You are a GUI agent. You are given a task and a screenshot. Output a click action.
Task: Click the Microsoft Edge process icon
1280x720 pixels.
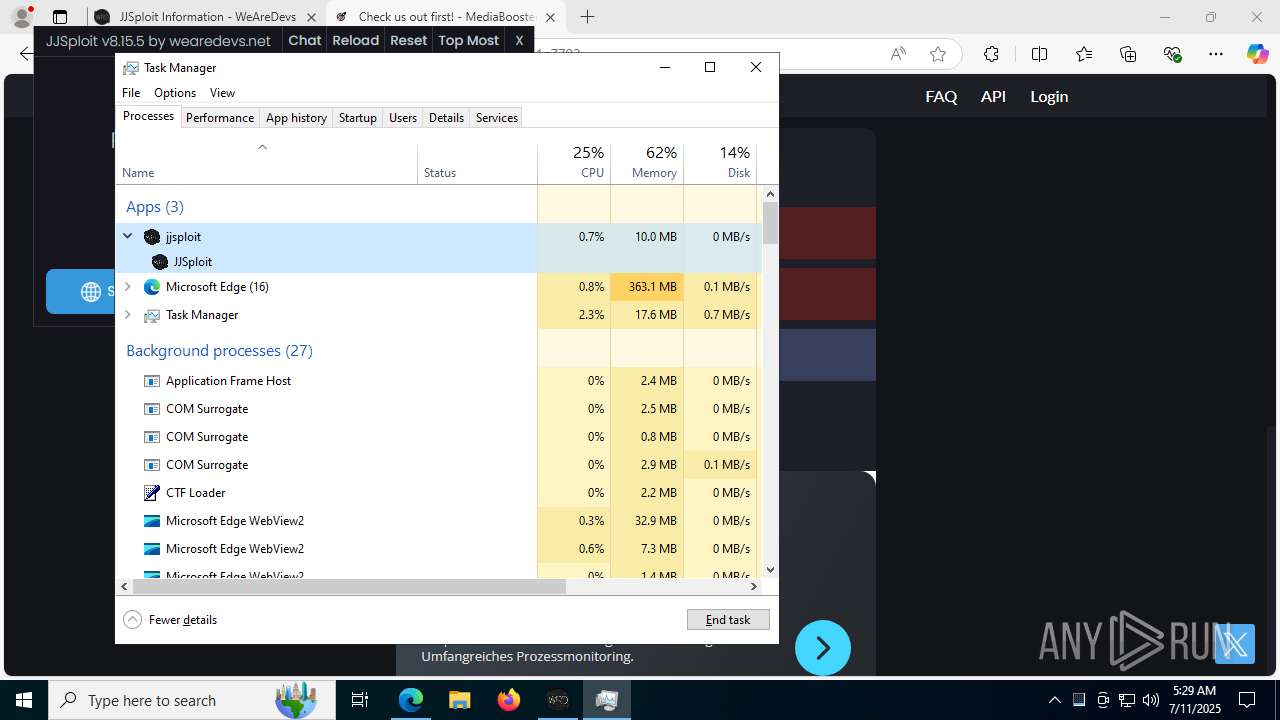[152, 287]
